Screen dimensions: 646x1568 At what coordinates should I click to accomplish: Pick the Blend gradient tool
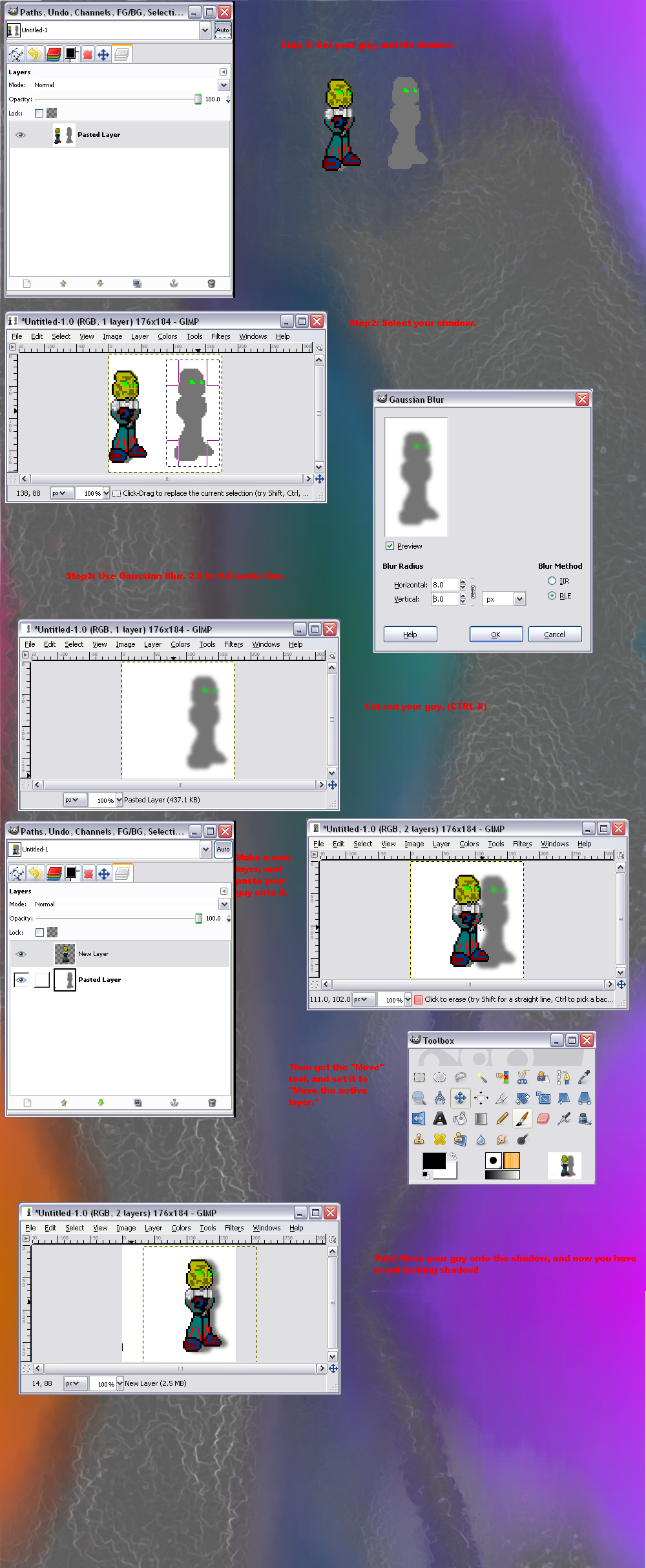(481, 1118)
